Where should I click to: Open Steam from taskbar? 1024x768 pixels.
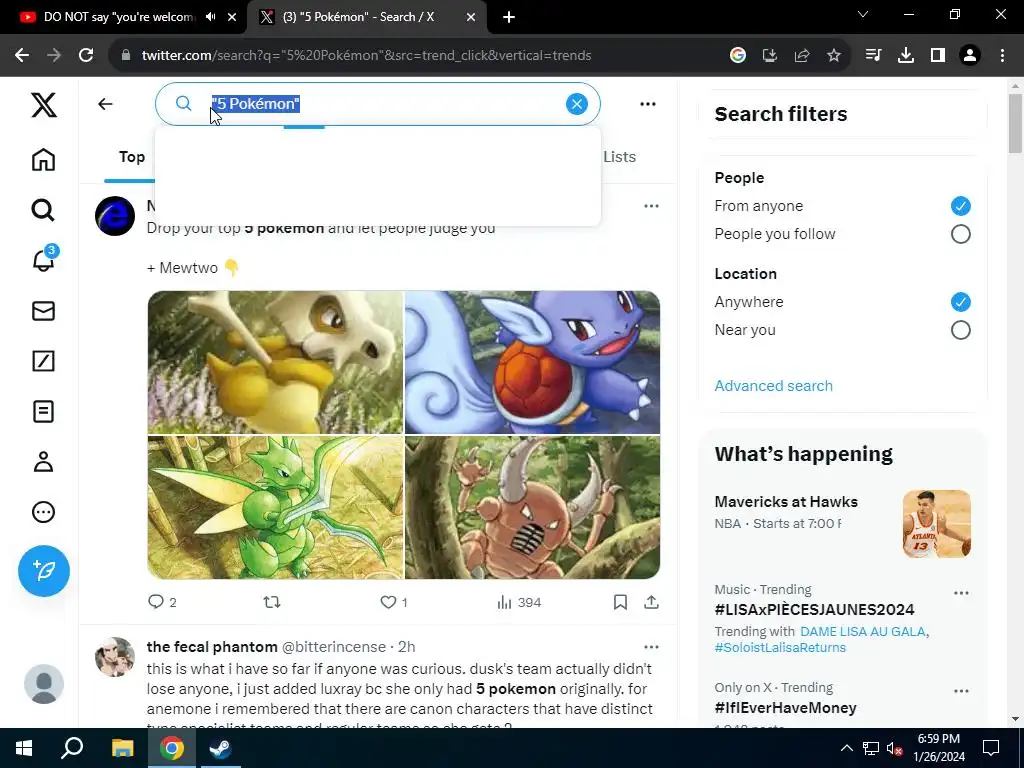coord(220,748)
